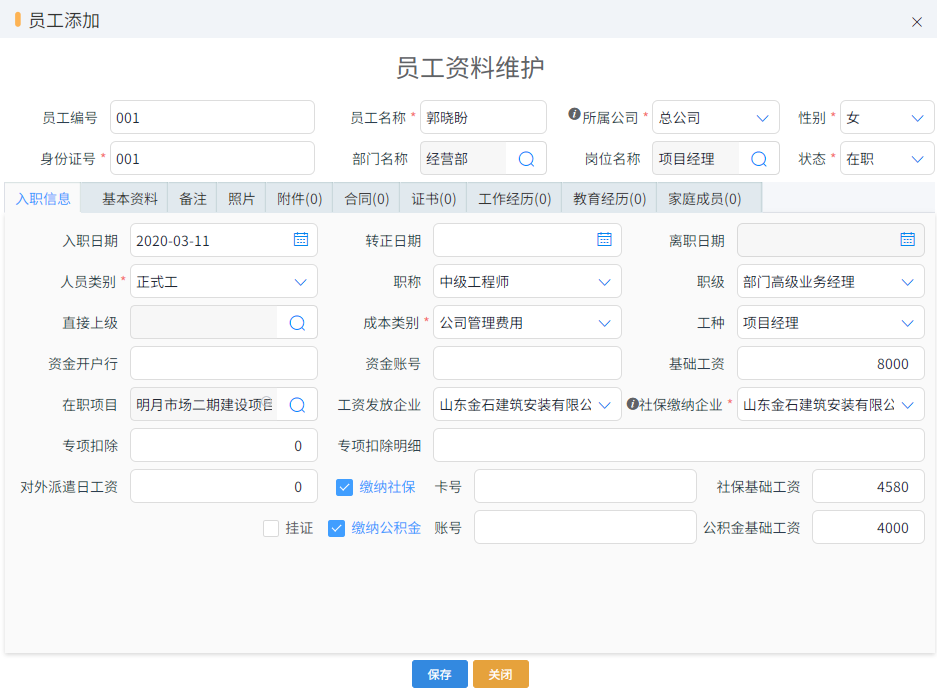Viewport: 937px width, 693px height.
Task: Click the info icon beside 所属公司
Action: point(574,114)
